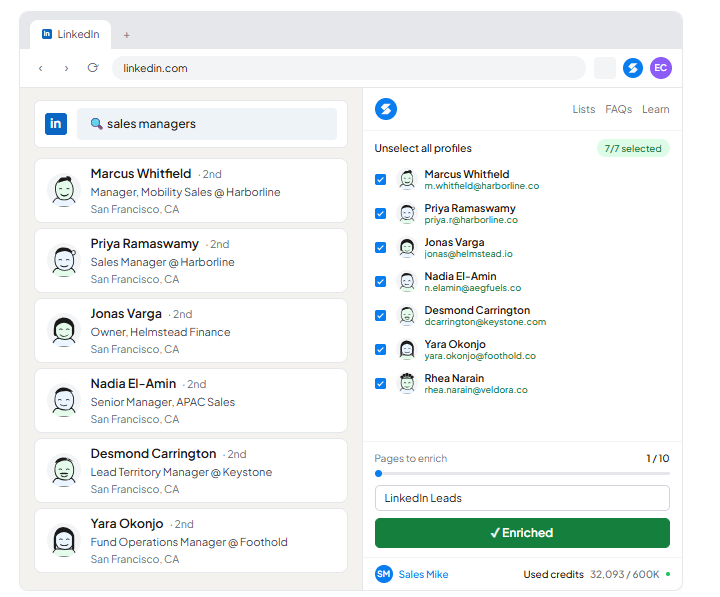Click email priya.r@harborline.co
Image resolution: width=720 pixels, height=597 pixels.
[471, 220]
